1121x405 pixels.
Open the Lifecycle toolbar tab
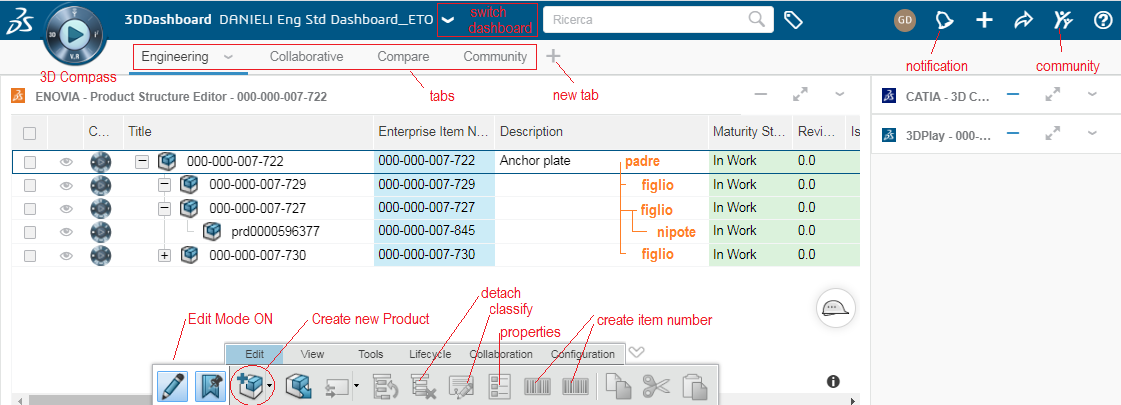click(430, 354)
